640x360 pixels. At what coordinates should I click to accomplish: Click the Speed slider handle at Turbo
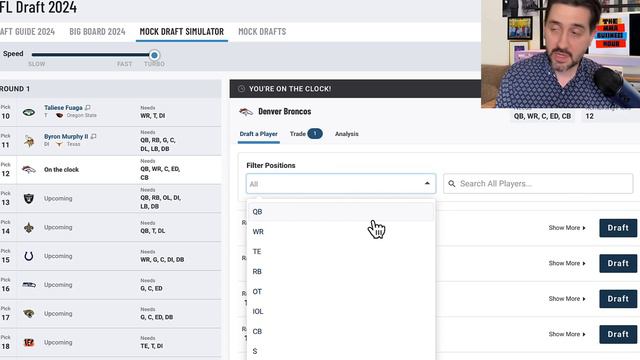(x=154, y=55)
